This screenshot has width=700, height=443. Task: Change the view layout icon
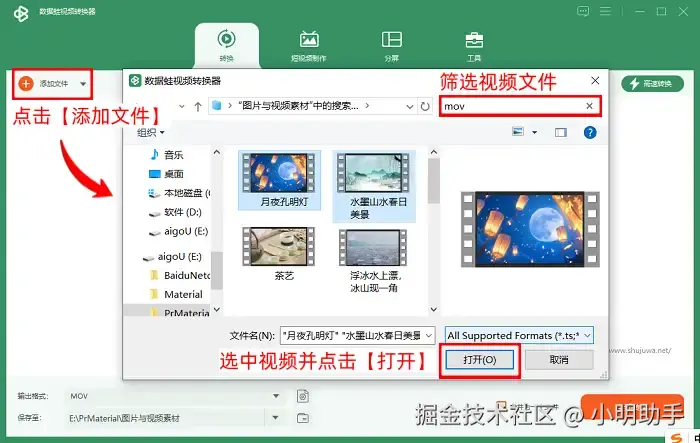(x=518, y=132)
